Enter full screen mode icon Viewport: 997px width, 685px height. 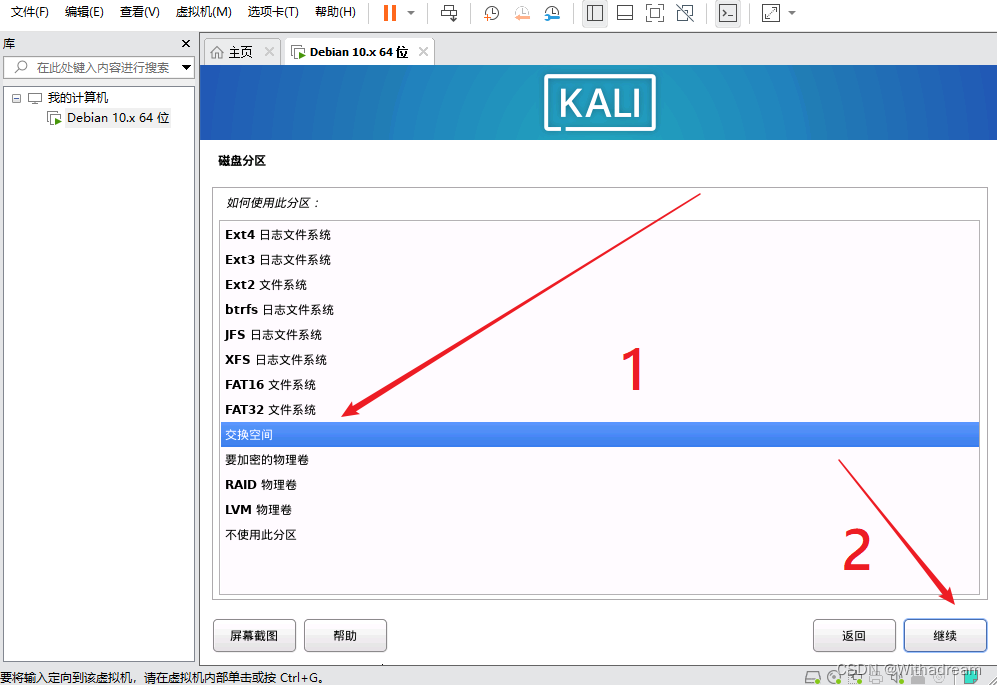click(x=655, y=13)
